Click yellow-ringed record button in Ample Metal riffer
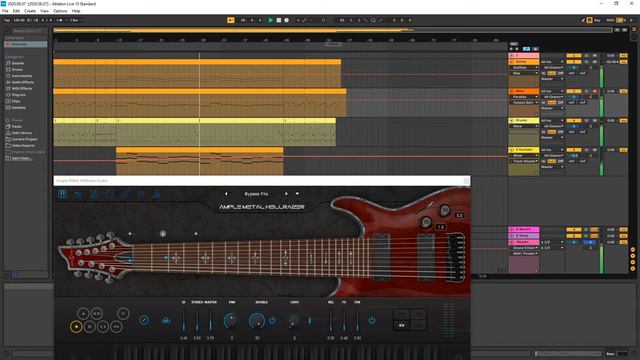 tap(76, 327)
